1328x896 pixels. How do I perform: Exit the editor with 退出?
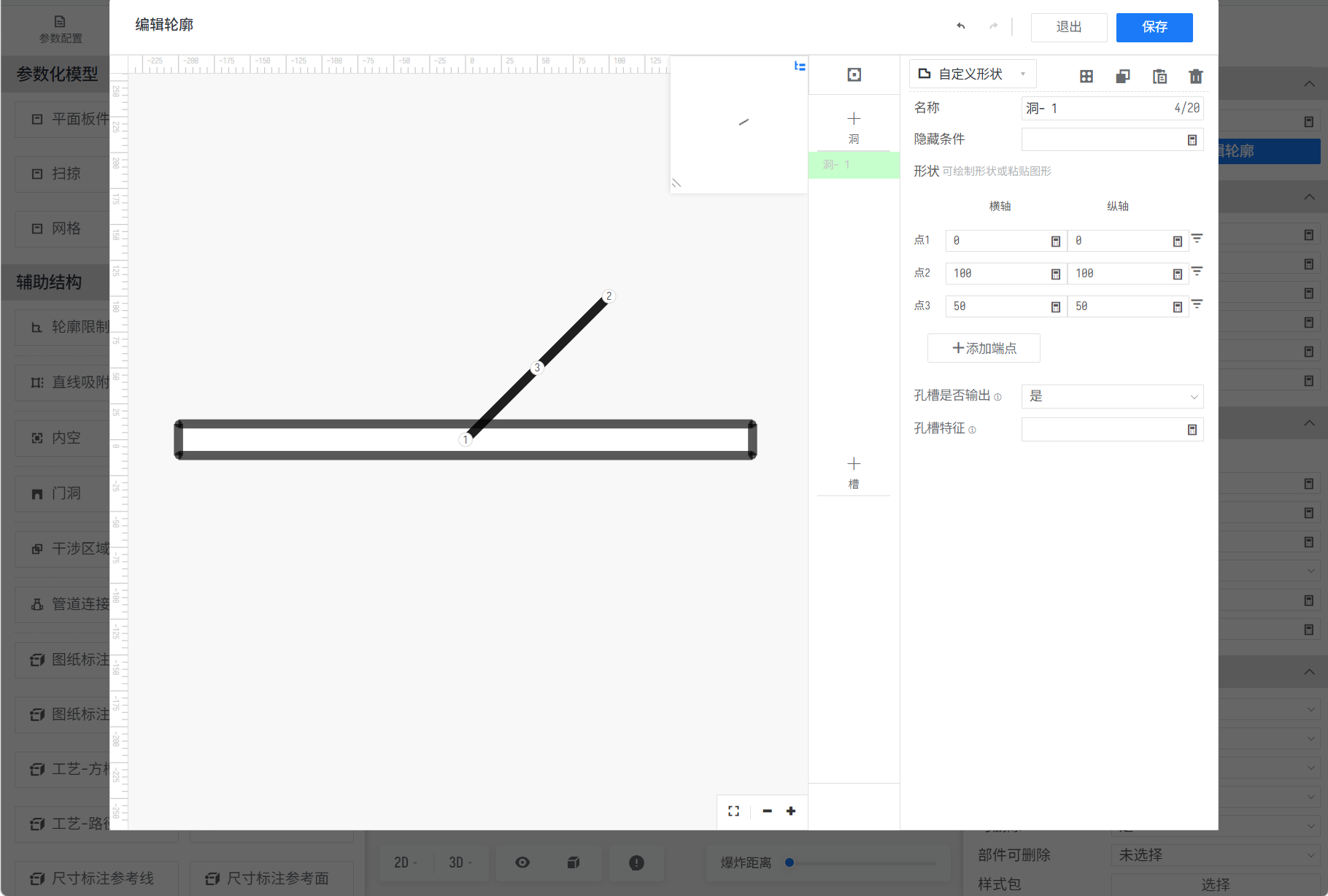1069,27
